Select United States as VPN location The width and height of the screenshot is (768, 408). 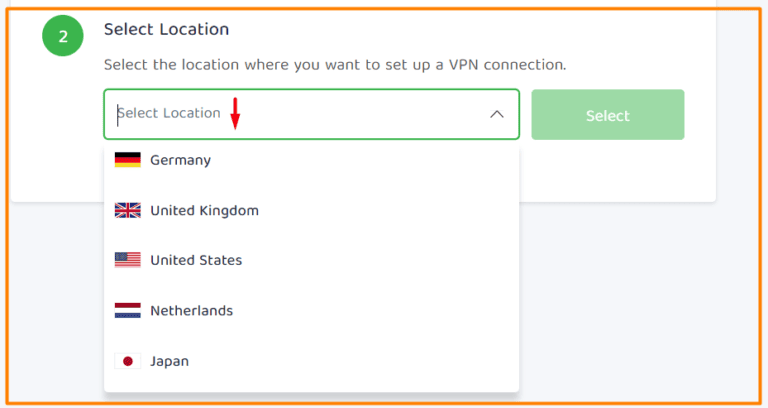[196, 260]
